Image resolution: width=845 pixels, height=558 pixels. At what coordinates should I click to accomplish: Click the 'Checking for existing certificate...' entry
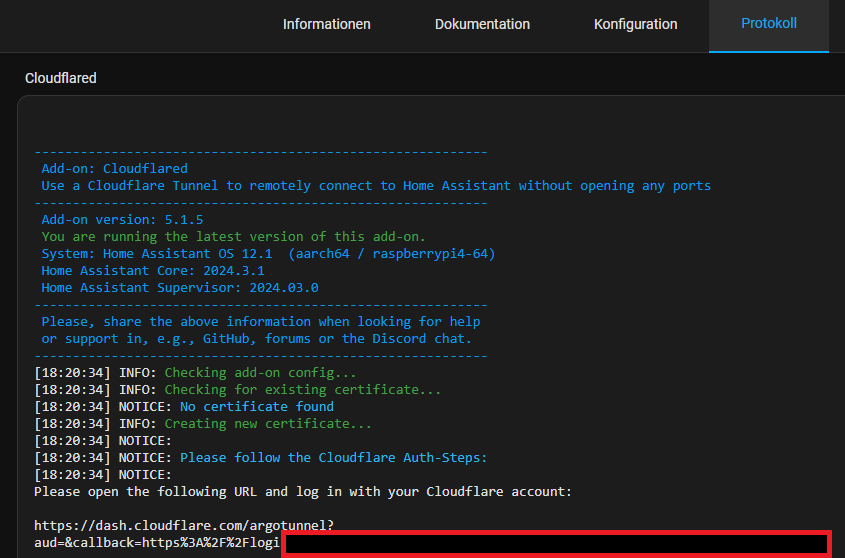coord(302,390)
